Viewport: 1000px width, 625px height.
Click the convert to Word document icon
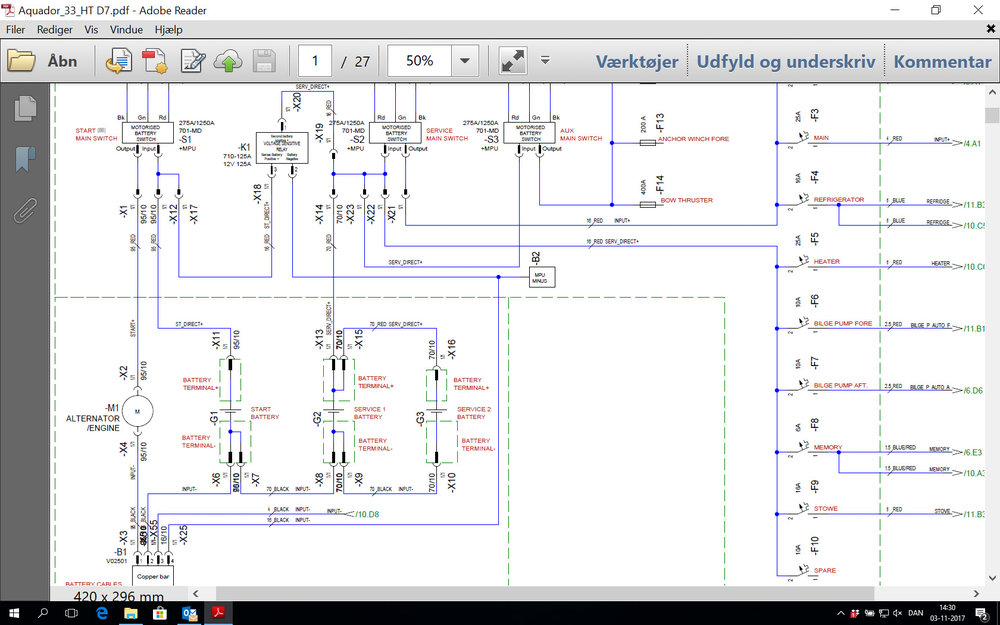[x=119, y=61]
